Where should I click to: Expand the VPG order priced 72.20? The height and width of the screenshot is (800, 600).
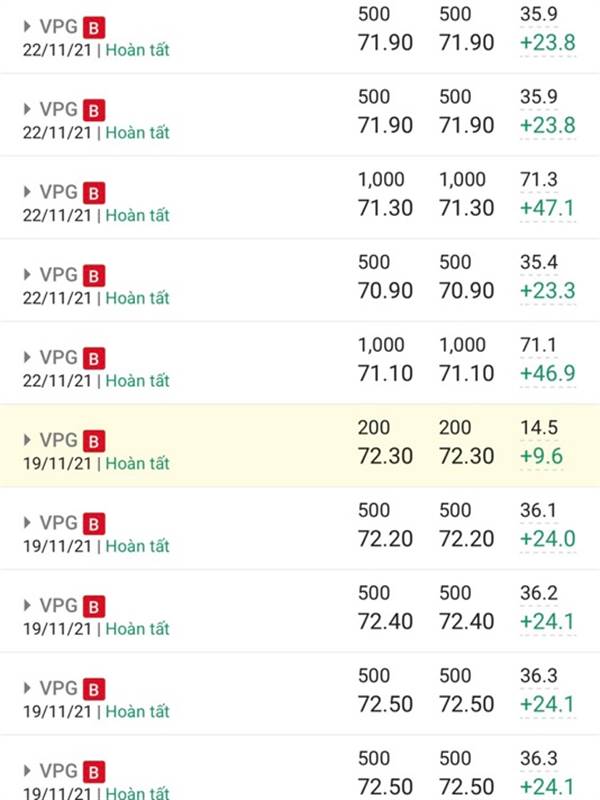coord(28,522)
